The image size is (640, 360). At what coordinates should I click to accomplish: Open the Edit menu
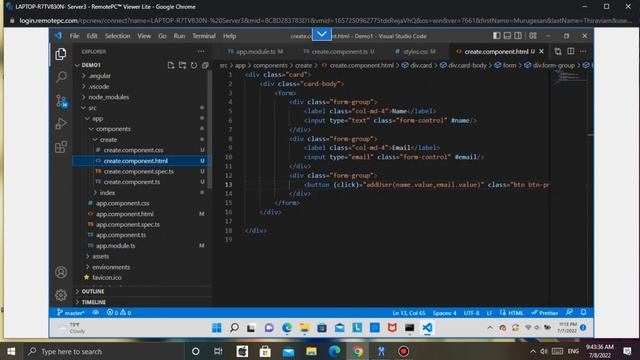92,36
